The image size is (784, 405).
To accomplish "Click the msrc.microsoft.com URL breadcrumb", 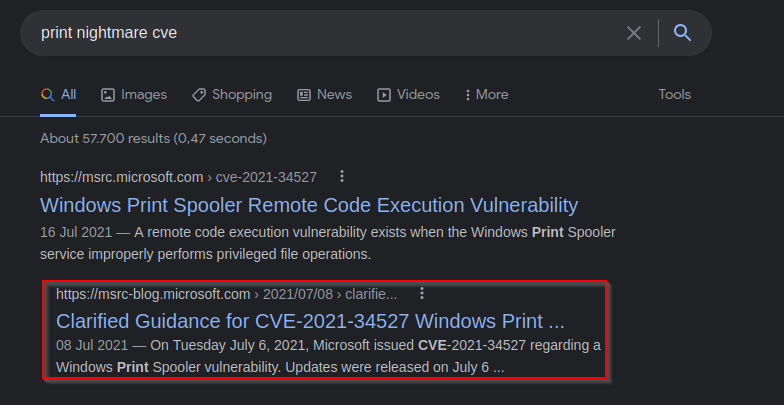I will click(178, 177).
